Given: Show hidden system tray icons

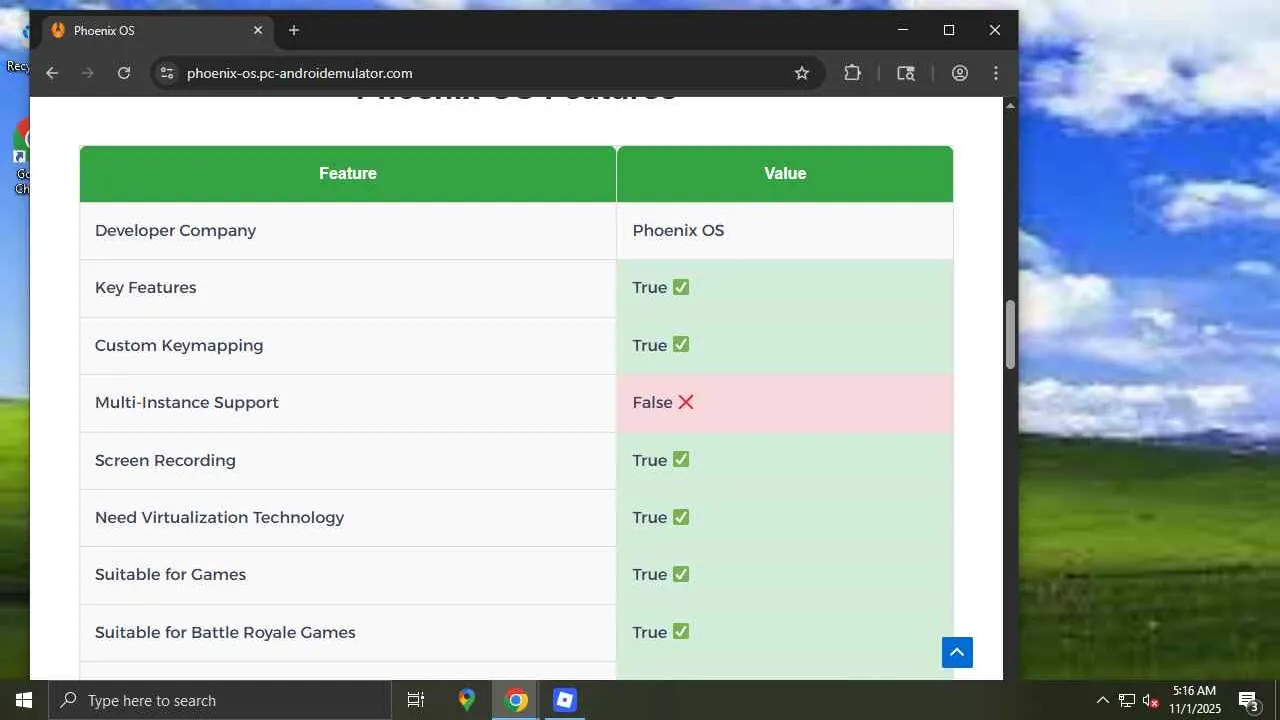Looking at the screenshot, I should [1103, 700].
